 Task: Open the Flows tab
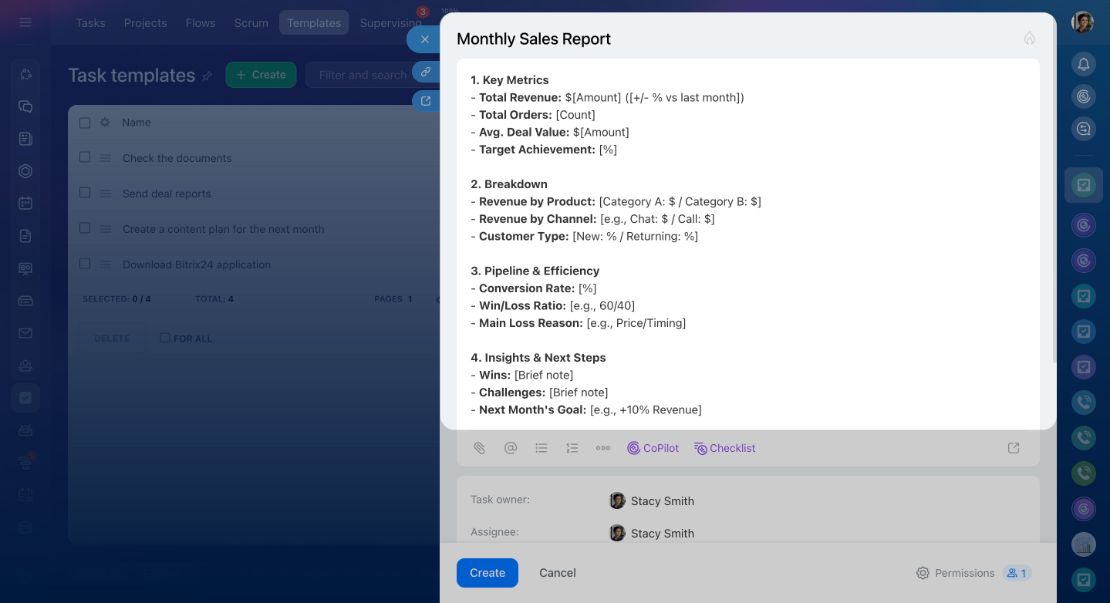(200, 23)
